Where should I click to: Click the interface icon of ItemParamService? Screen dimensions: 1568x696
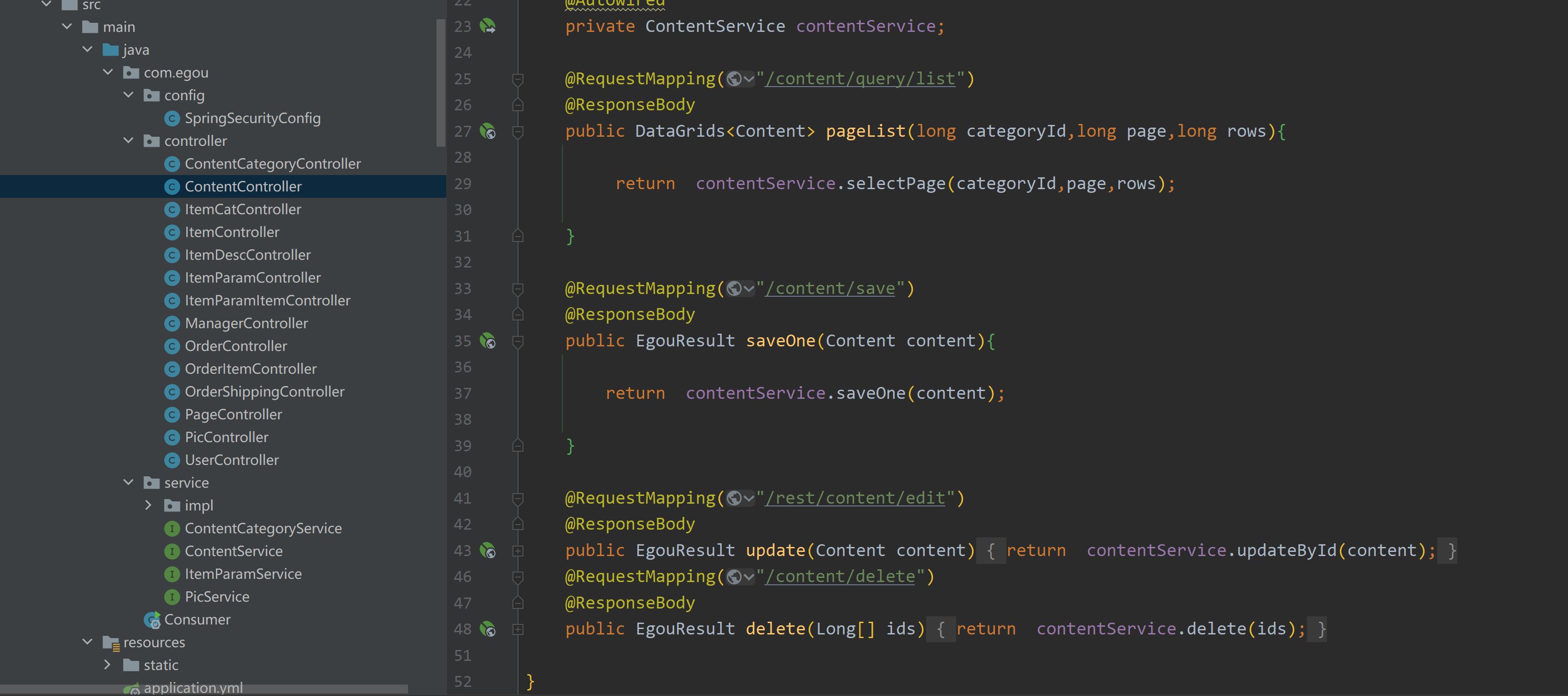[x=172, y=574]
